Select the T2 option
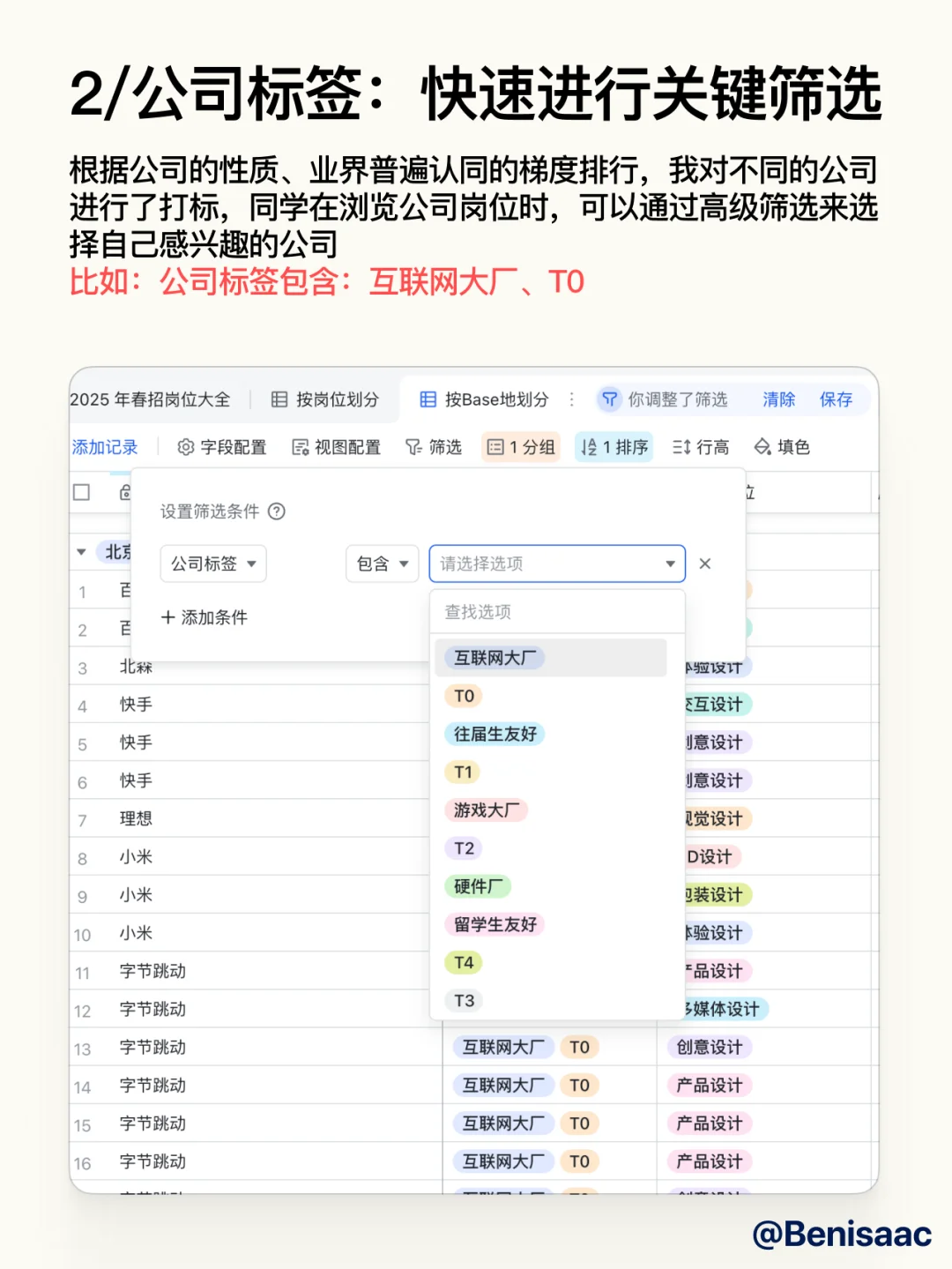The image size is (952, 1269). (x=464, y=848)
